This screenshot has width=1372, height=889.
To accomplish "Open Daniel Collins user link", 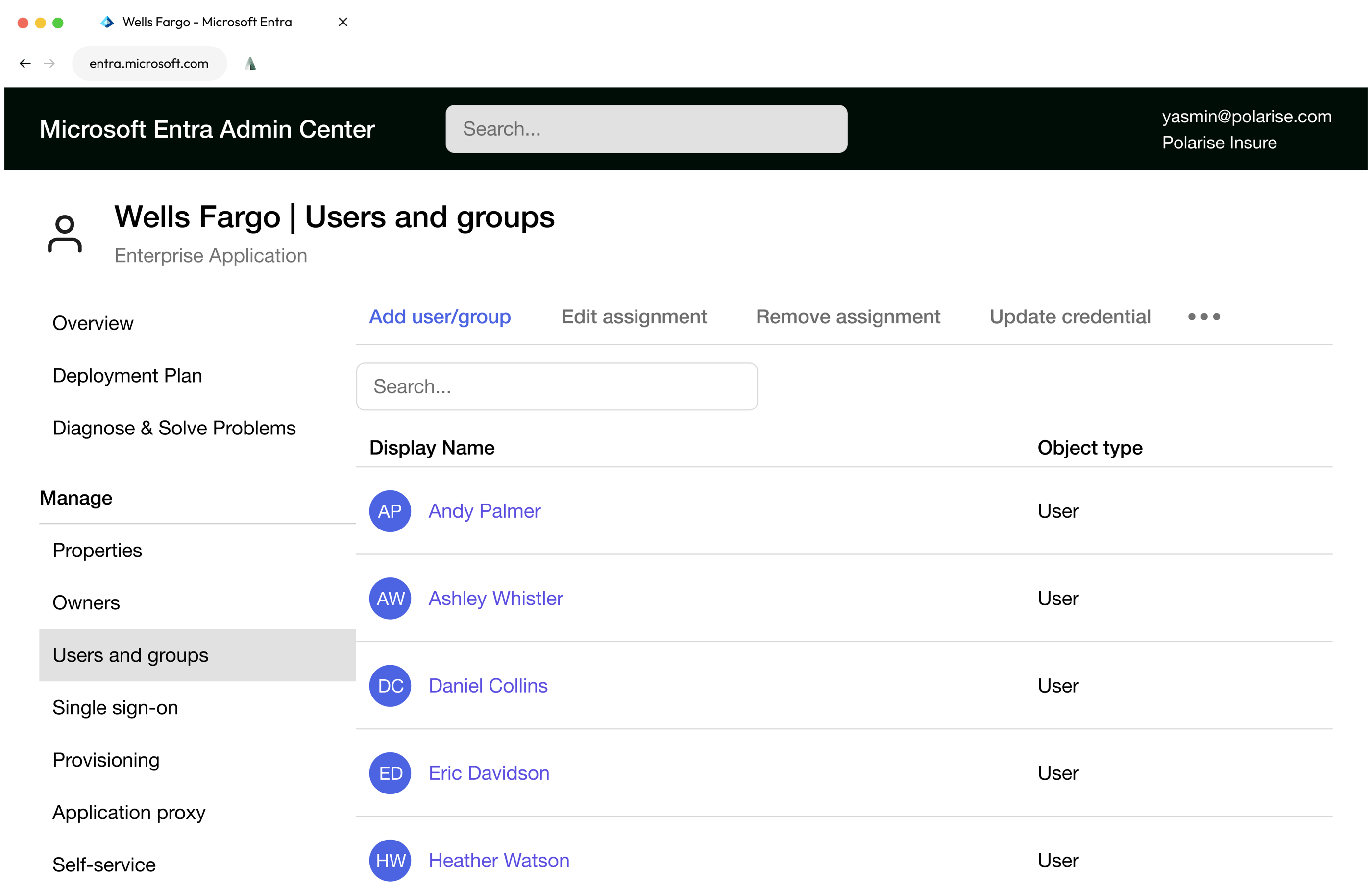I will pos(488,686).
